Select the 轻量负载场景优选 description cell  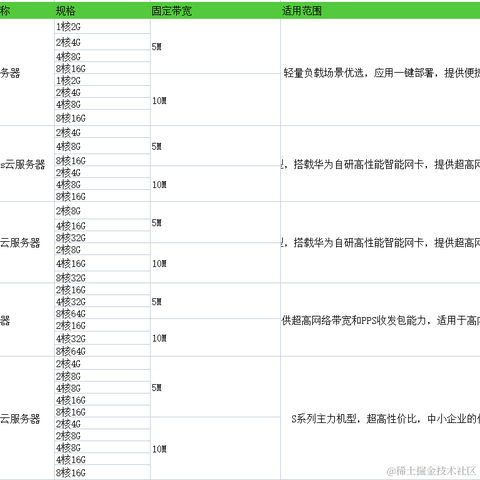pyautogui.click(x=380, y=73)
